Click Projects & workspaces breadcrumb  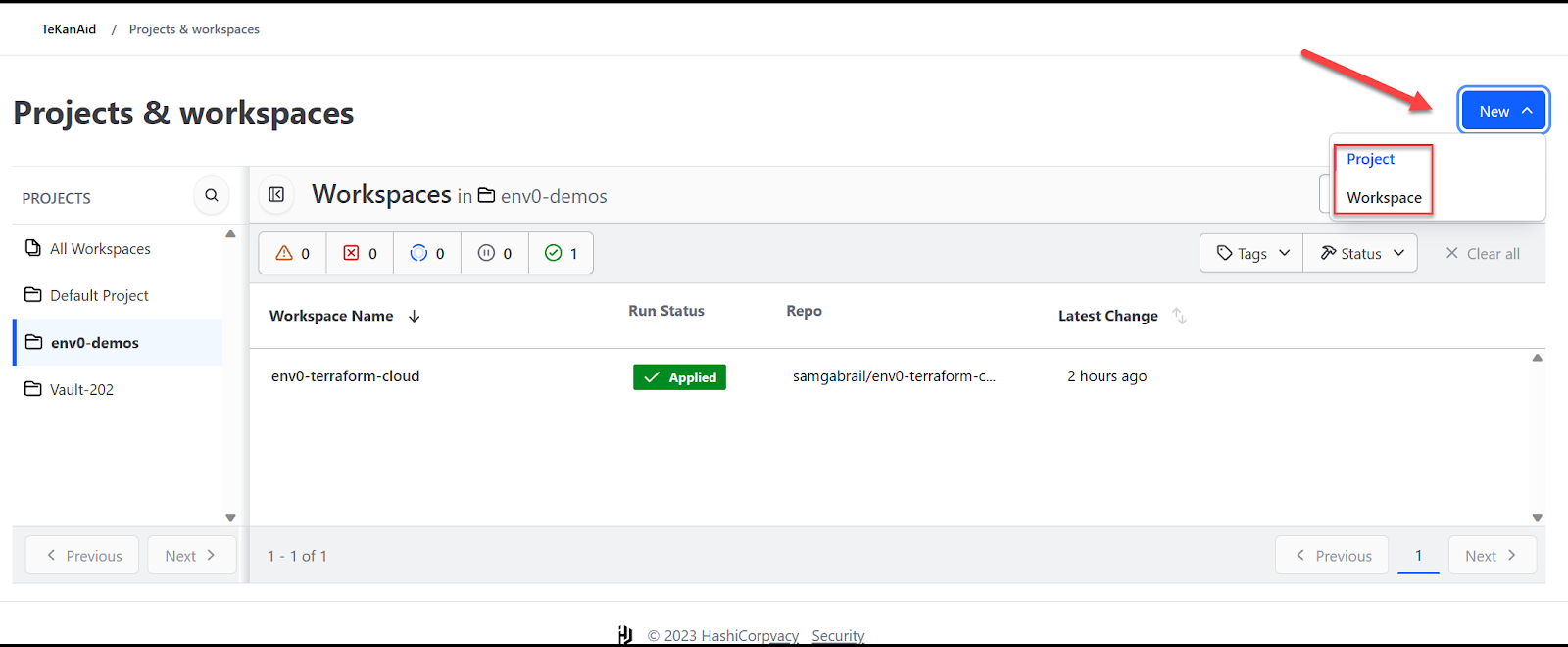[x=194, y=29]
